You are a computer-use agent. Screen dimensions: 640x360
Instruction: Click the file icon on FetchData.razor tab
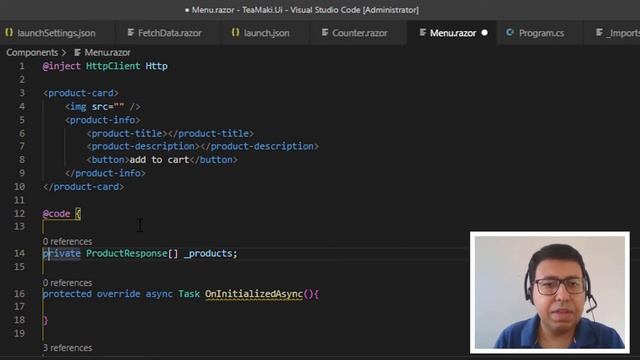[131, 33]
